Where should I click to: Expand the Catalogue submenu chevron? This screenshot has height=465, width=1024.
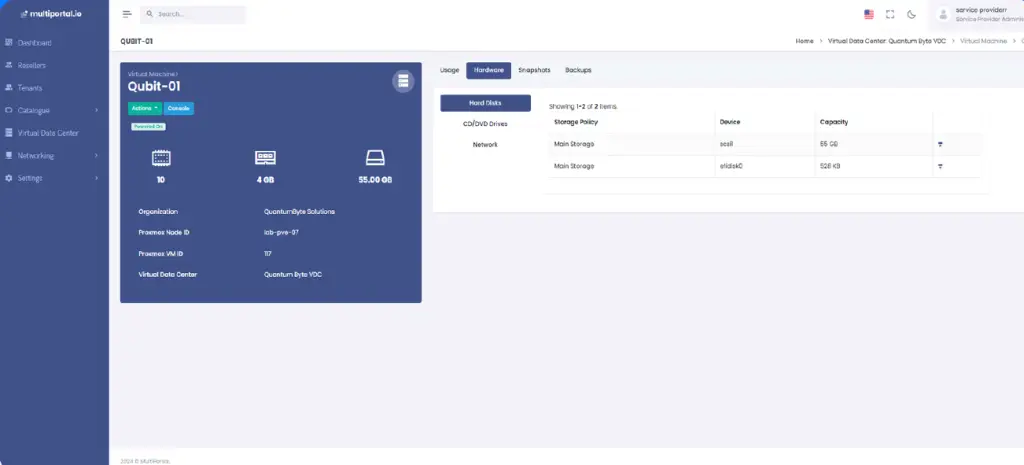coord(97,110)
